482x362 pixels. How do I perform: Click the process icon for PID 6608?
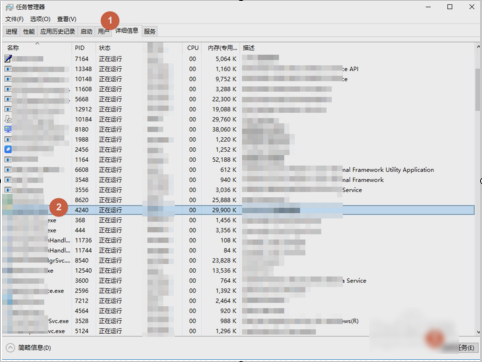pyautogui.click(x=8, y=170)
